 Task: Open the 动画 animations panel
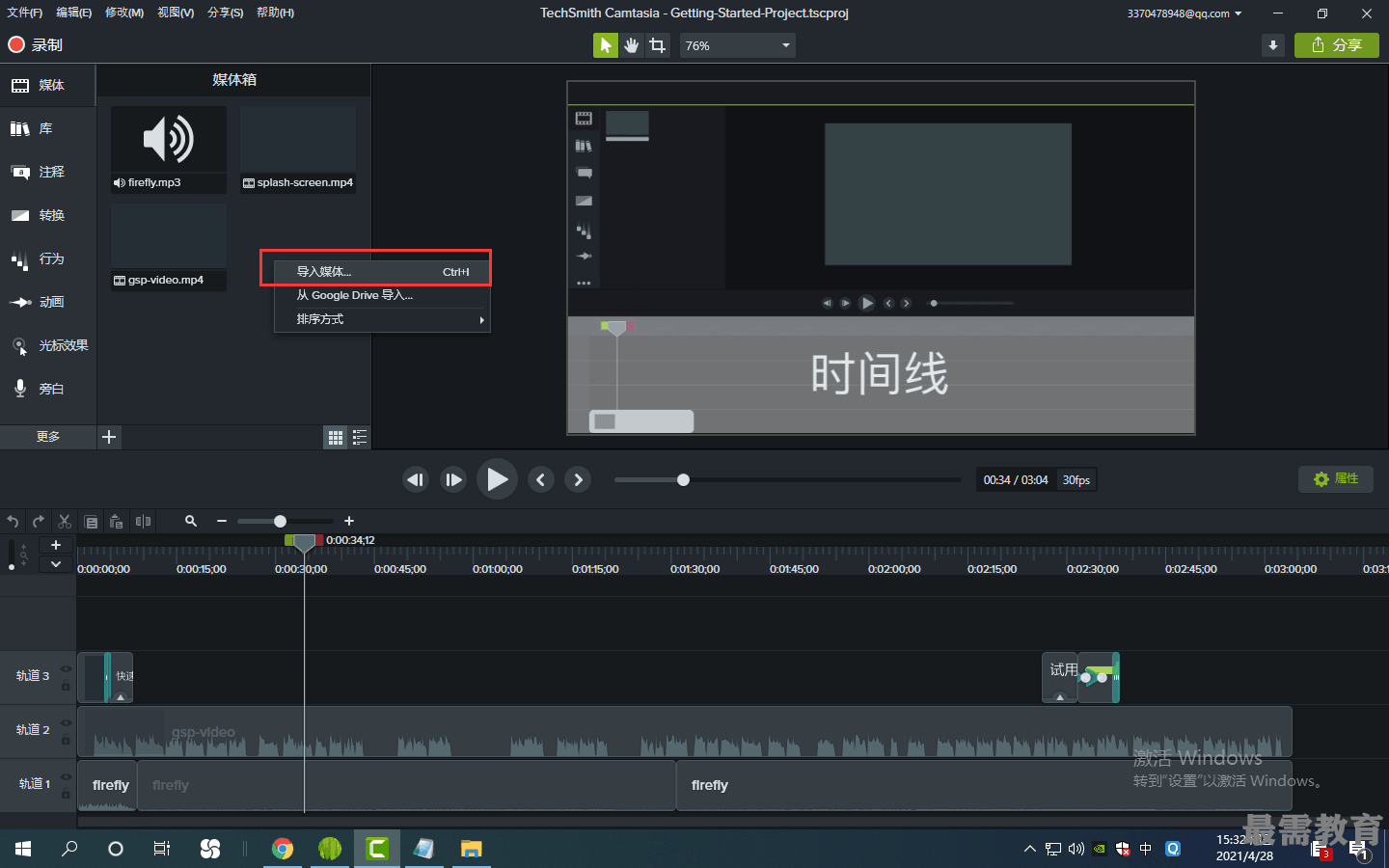coord(47,302)
